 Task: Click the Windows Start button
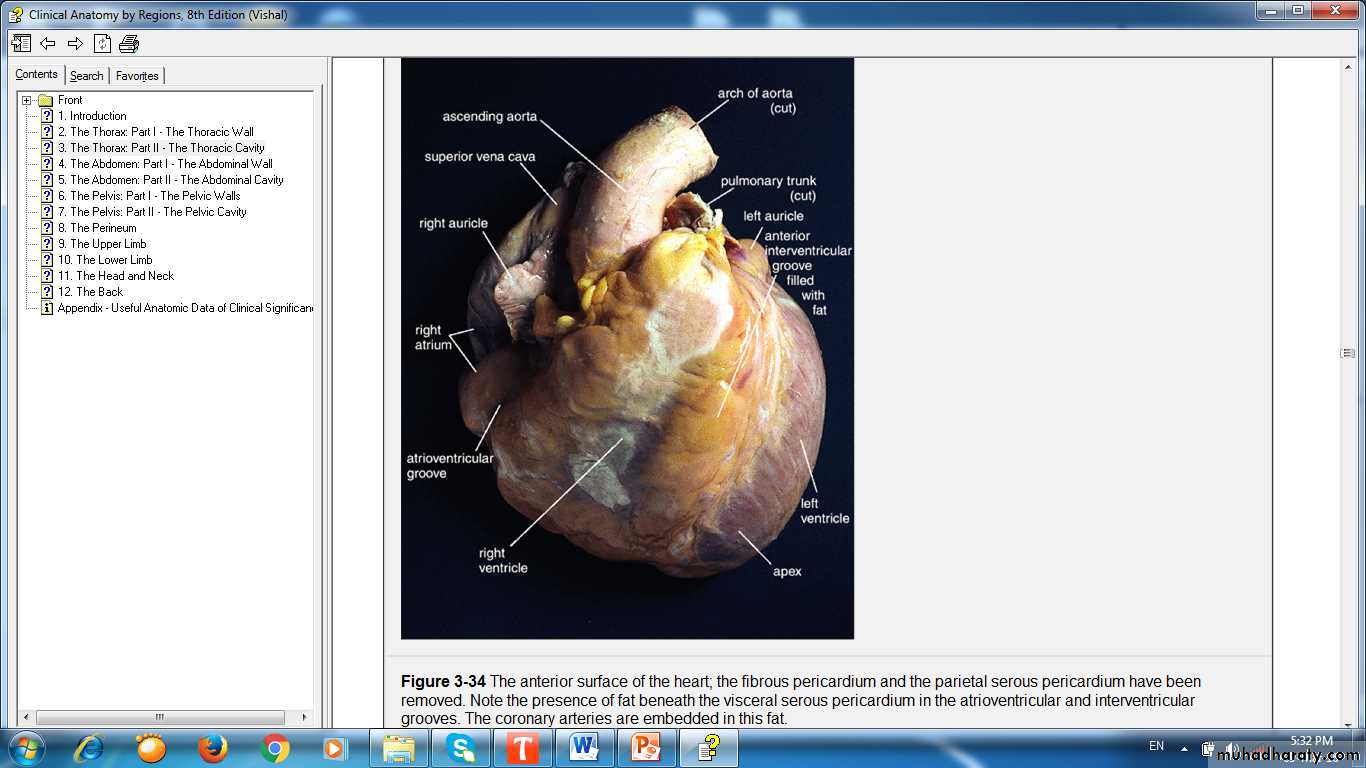point(25,748)
